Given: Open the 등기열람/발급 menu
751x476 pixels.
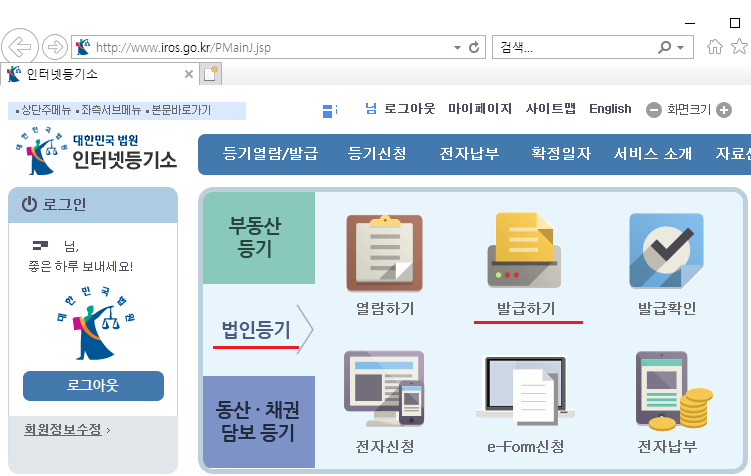Looking at the screenshot, I should pyautogui.click(x=271, y=154).
